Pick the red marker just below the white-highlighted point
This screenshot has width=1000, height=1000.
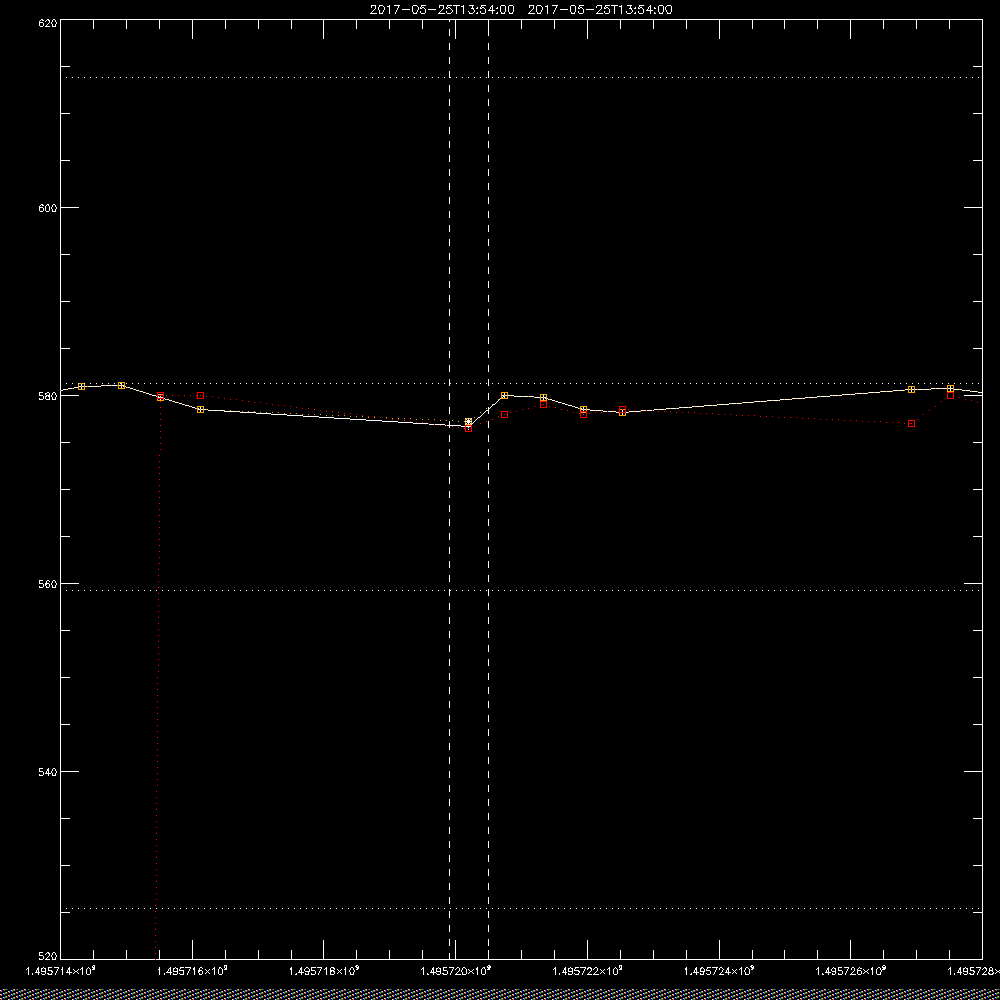pos(469,429)
